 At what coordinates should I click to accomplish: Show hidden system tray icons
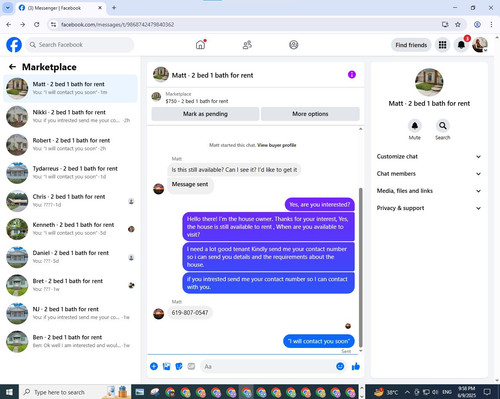[408, 392]
